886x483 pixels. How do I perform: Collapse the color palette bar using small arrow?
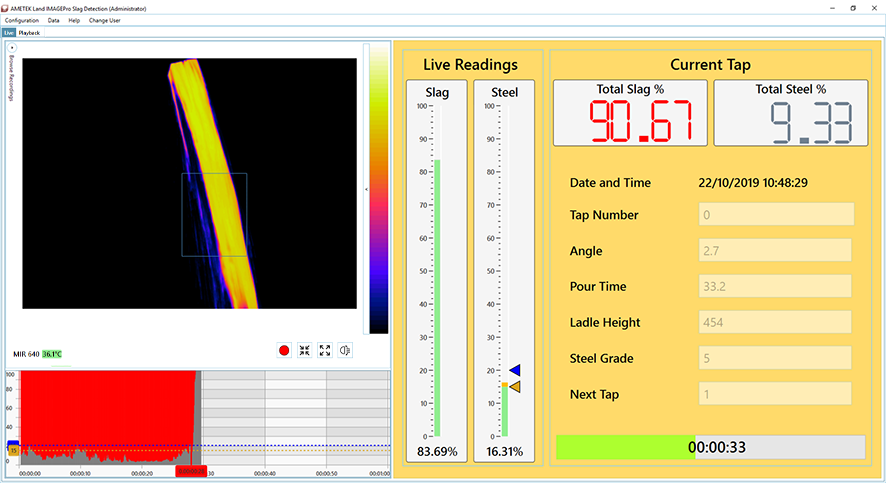365,189
